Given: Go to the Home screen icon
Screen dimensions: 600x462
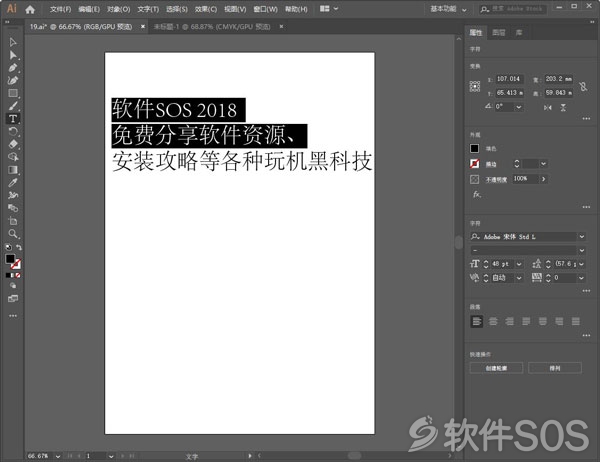Looking at the screenshot, I should (30, 9).
